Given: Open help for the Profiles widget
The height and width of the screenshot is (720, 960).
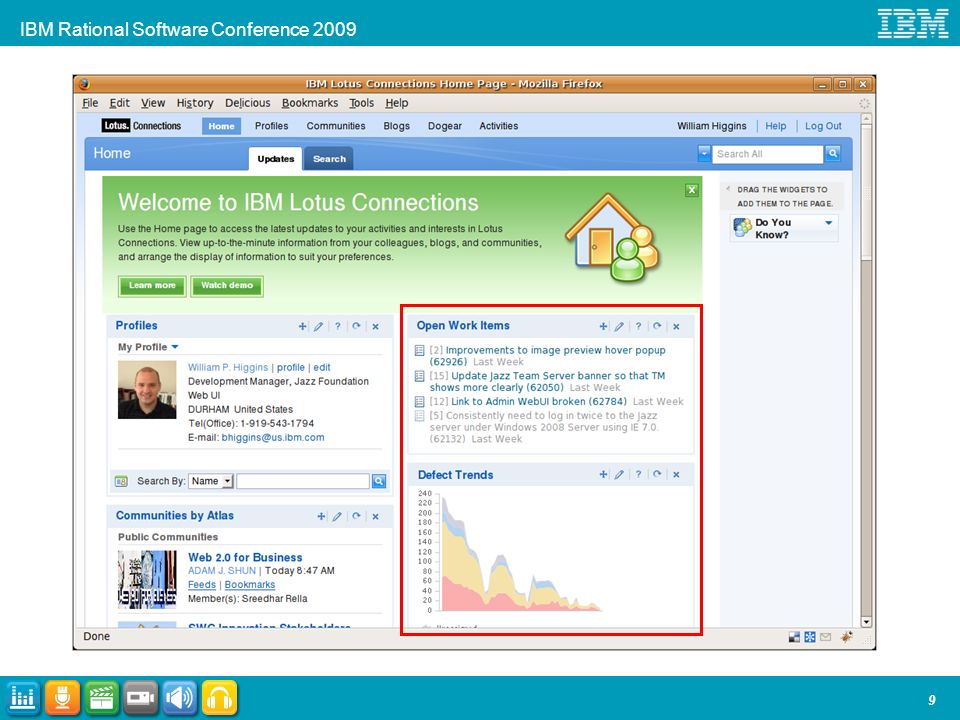Looking at the screenshot, I should [337, 326].
